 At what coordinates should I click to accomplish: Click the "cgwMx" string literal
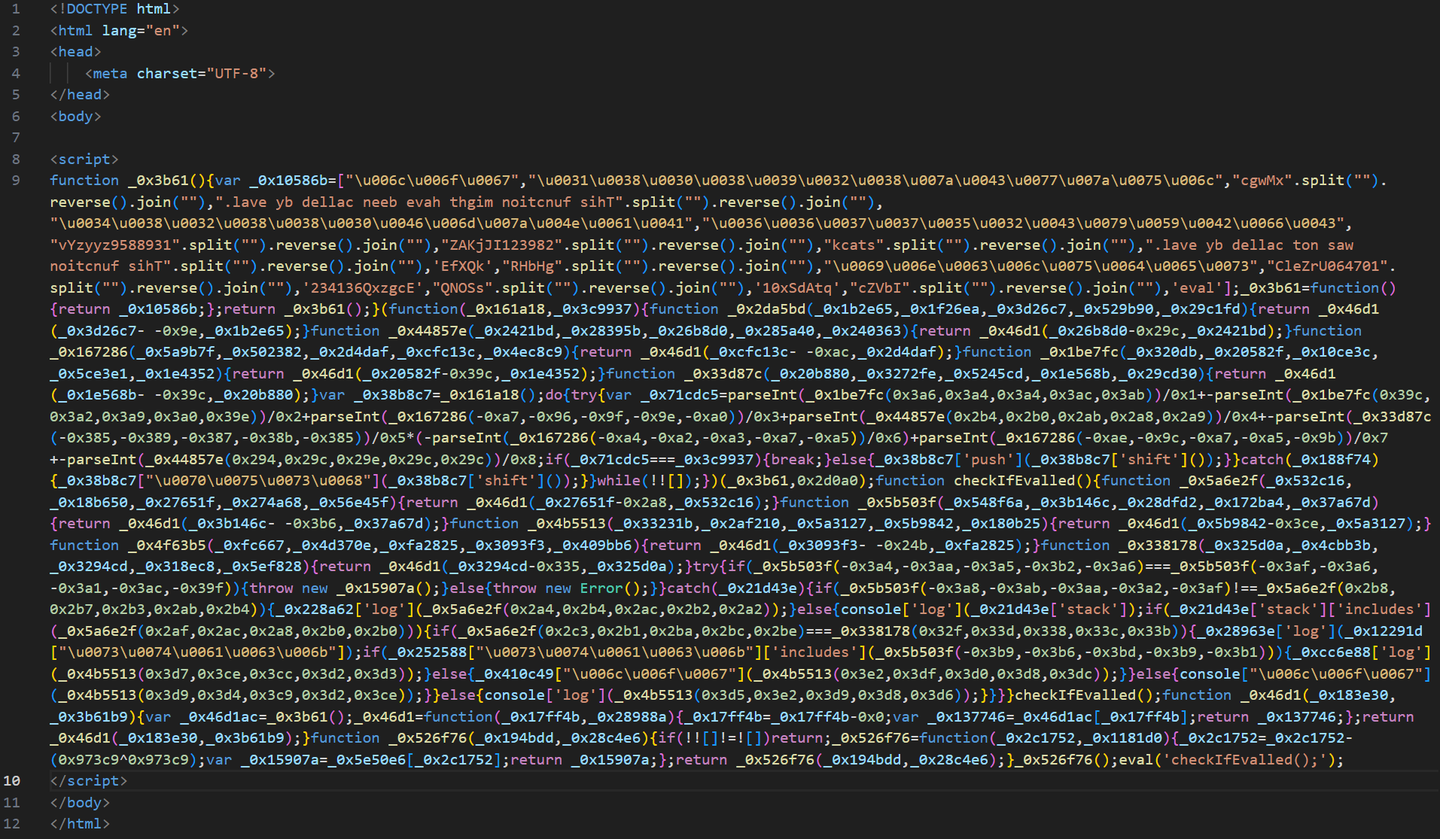[1262, 180]
